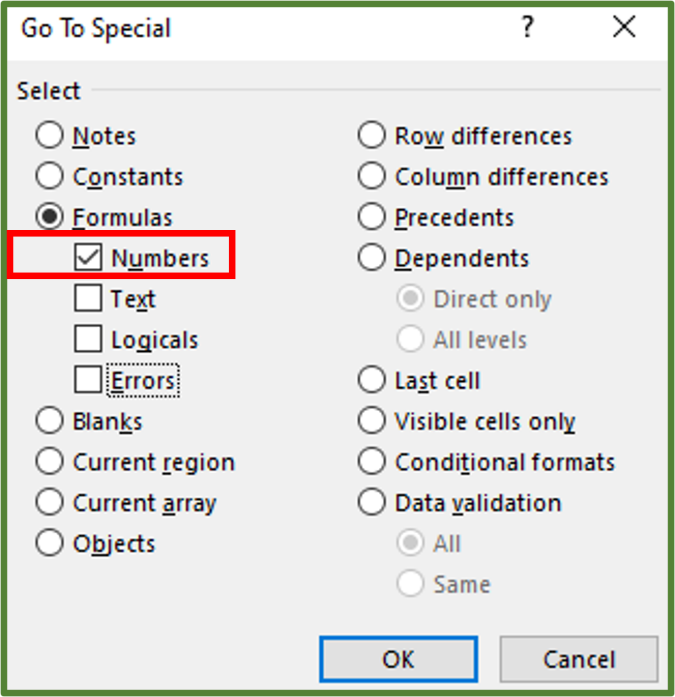Uncheck the Numbers checkbox
675x697 pixels.
89,258
